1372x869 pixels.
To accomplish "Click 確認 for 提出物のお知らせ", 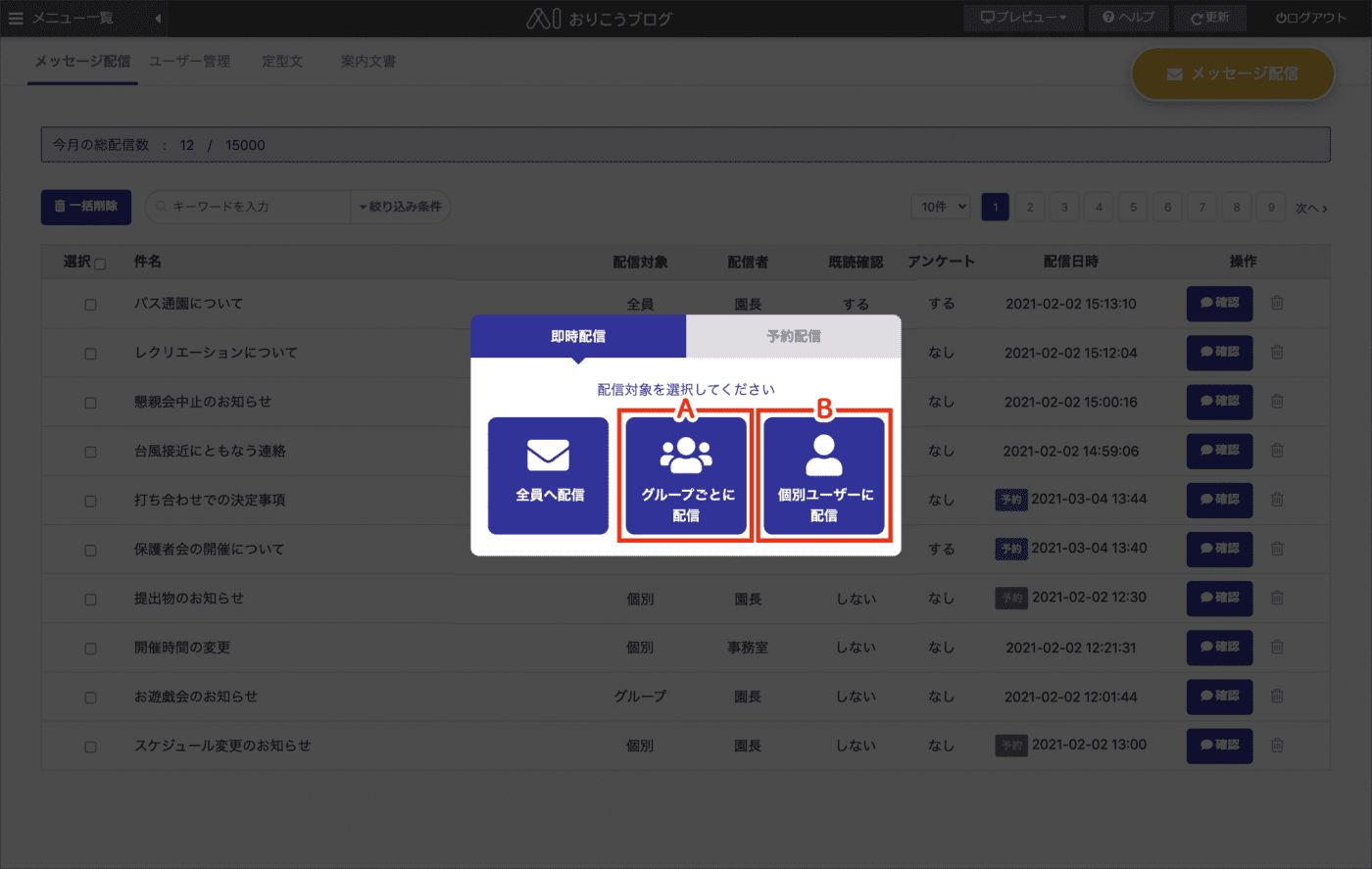I will (x=1220, y=598).
